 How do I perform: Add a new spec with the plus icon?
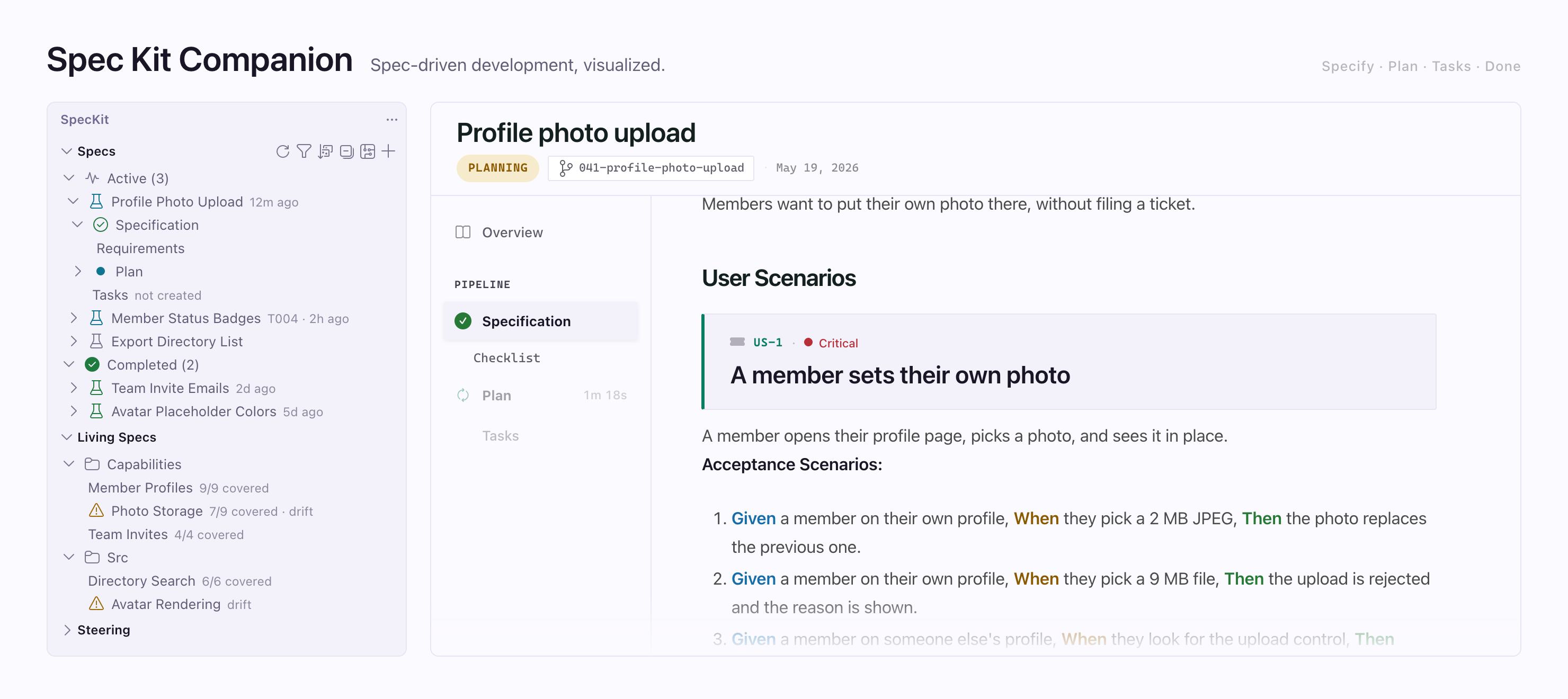click(389, 151)
